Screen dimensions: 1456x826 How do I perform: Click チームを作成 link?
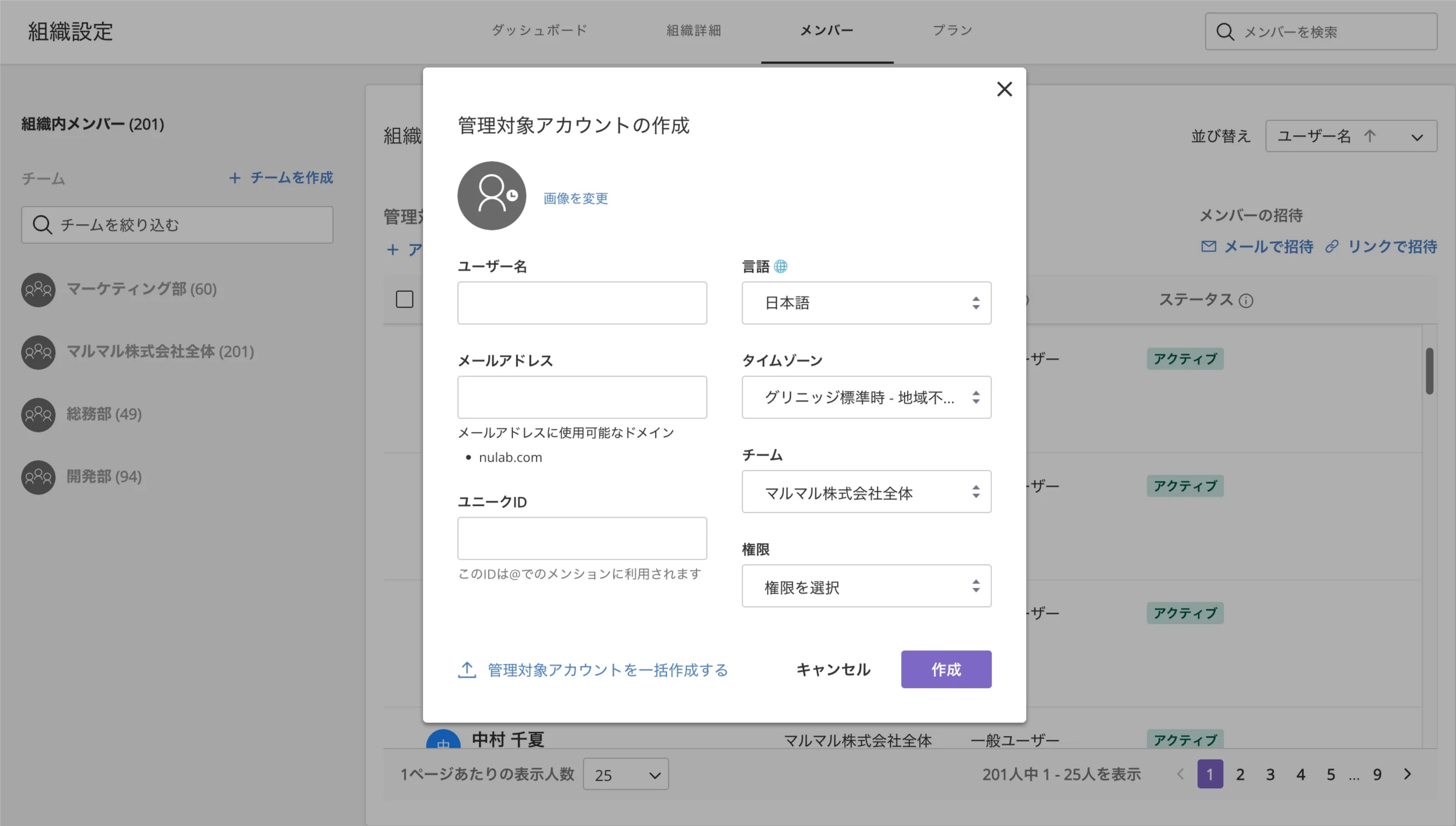click(291, 178)
